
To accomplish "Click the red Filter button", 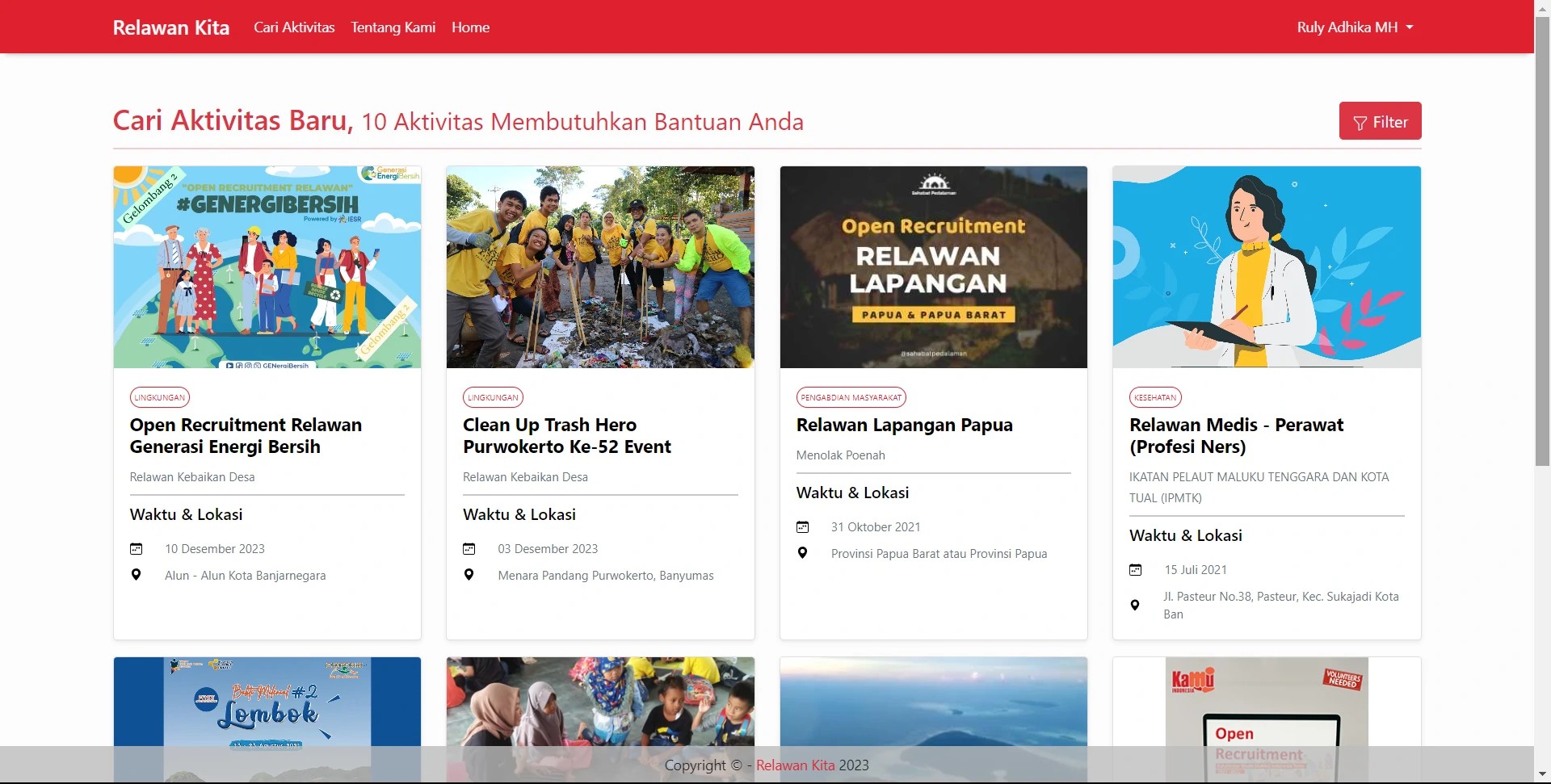I will (x=1380, y=121).
